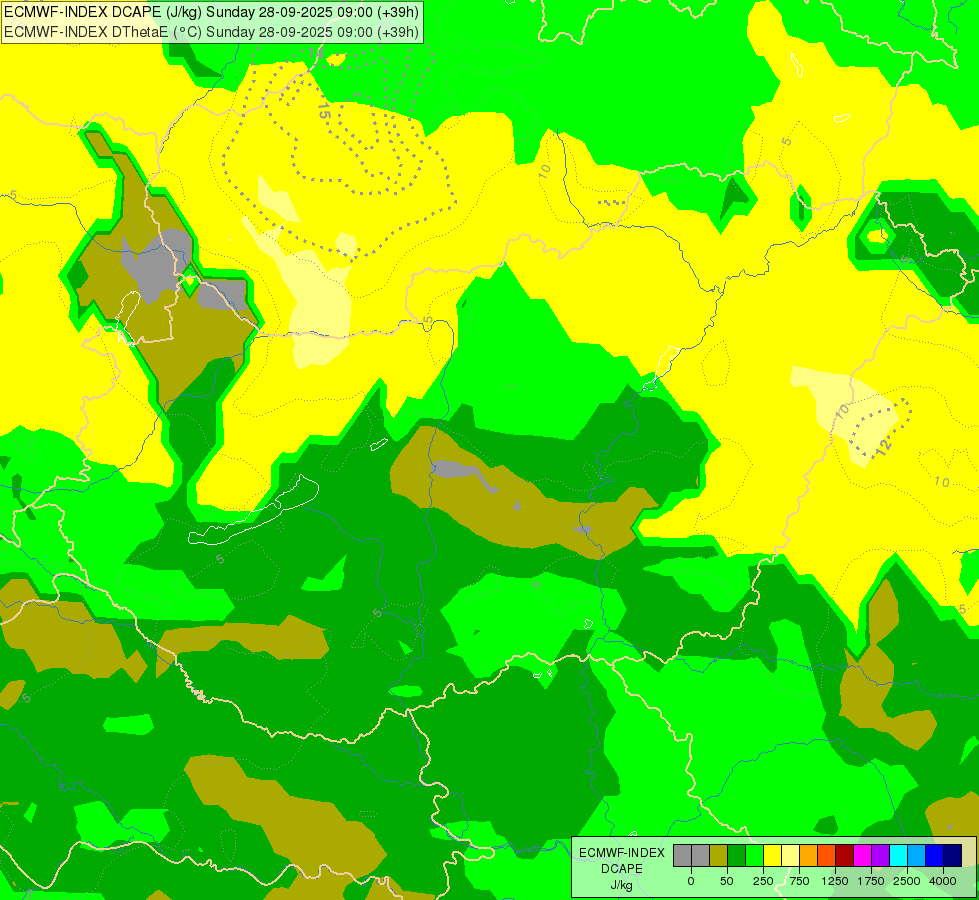Click the olive swatch in the DCAPE legend
This screenshot has height=900, width=979.
(718, 856)
